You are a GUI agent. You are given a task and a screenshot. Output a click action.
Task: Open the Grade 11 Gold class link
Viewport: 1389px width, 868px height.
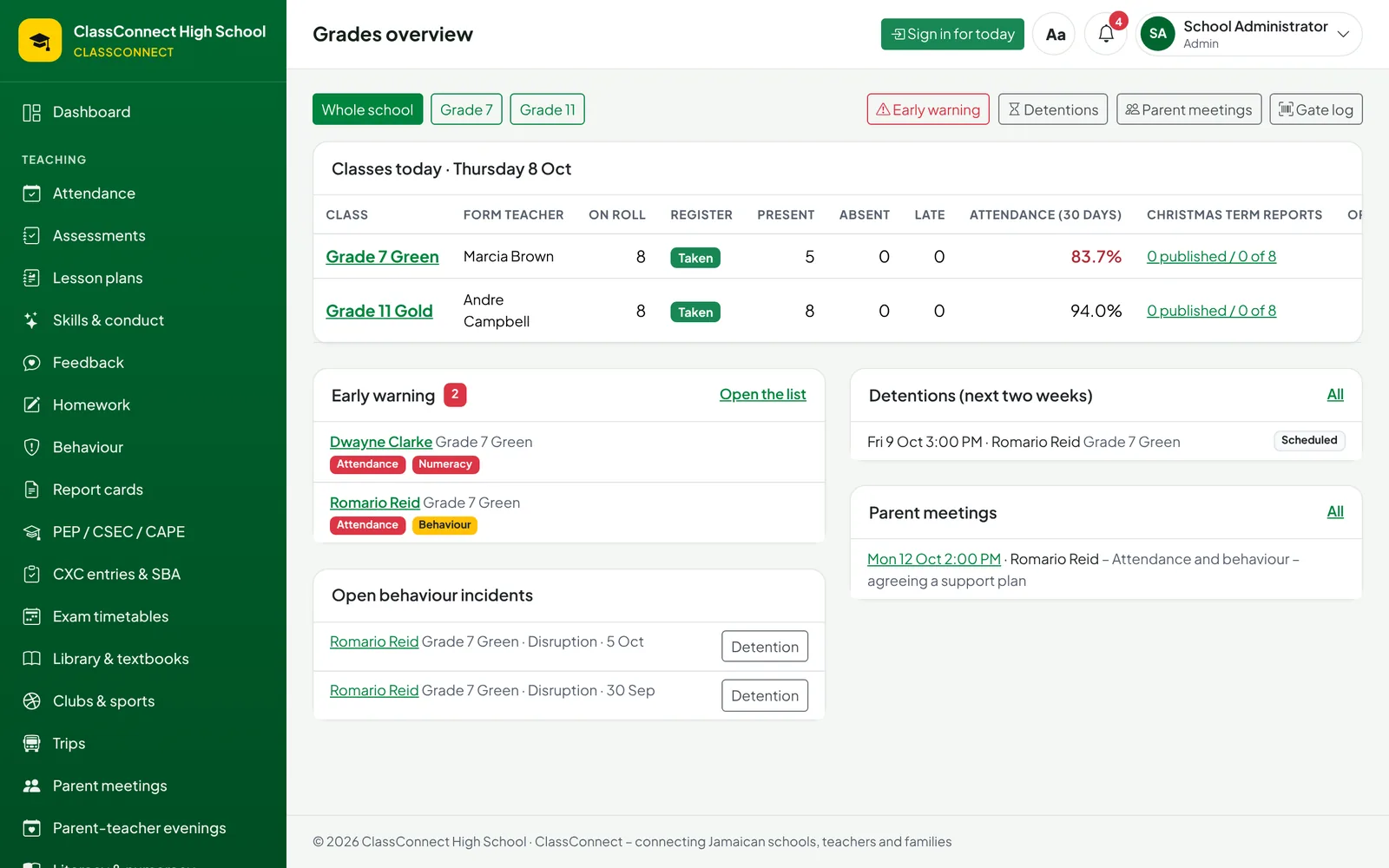pos(379,311)
